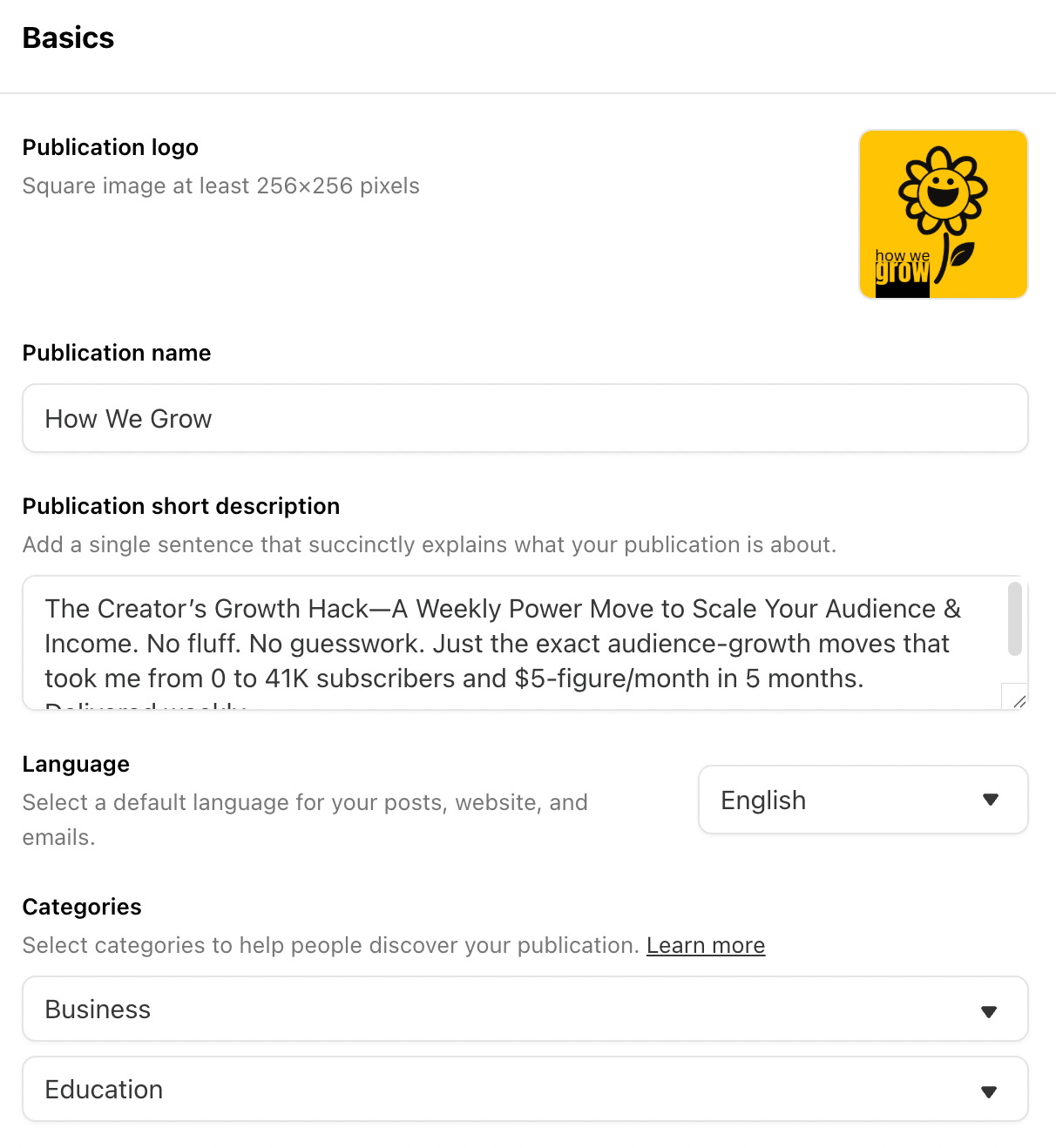Click inside the short description textarea
Image resolution: width=1056 pixels, height=1148 pixels.
pyautogui.click(x=436, y=644)
